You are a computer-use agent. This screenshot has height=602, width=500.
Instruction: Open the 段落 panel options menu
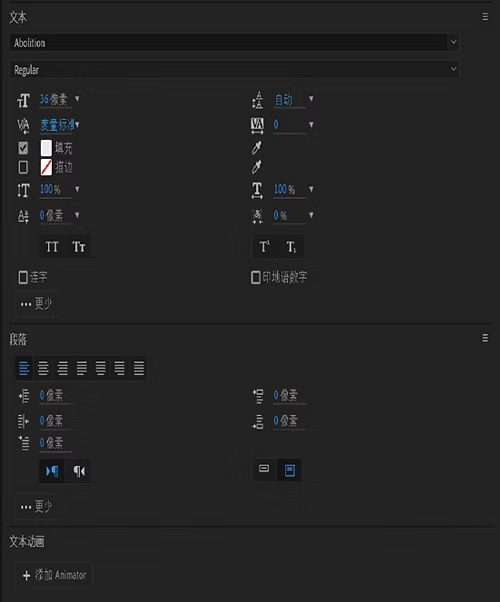(485, 338)
